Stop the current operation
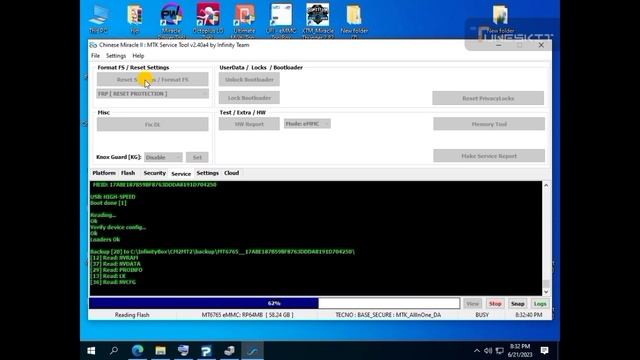 [495, 304]
